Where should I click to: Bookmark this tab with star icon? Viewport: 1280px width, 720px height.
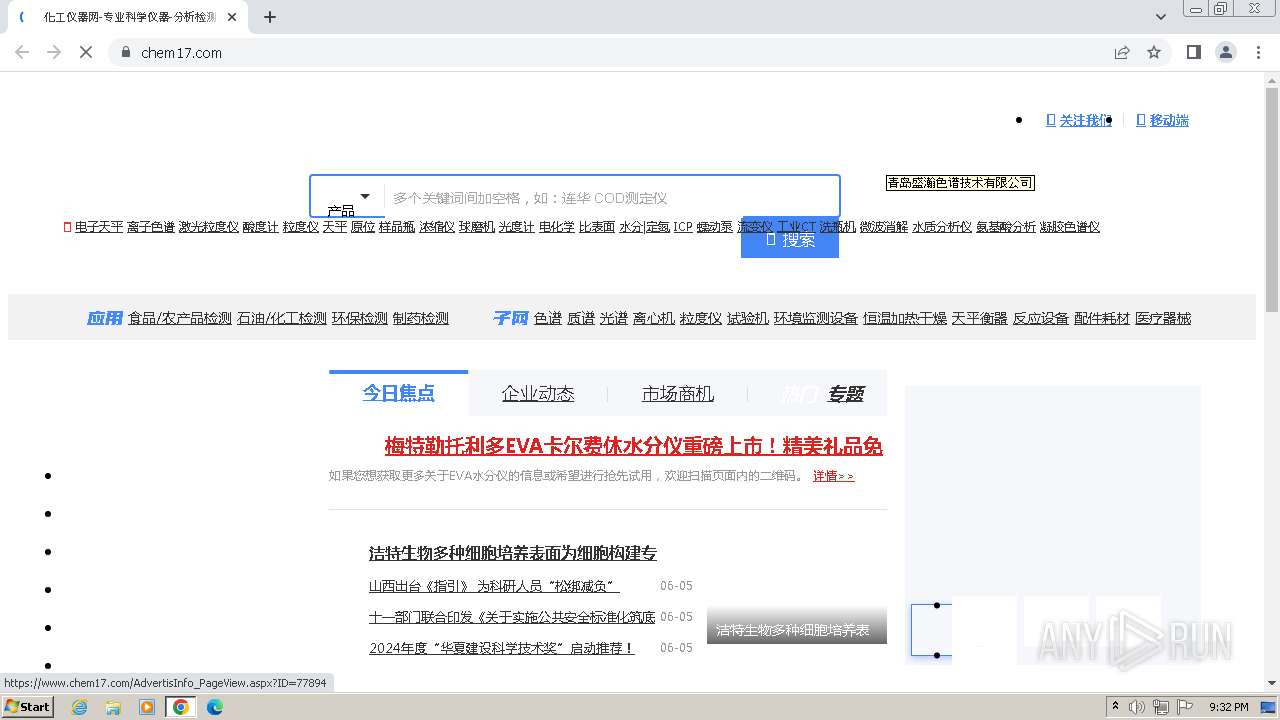pyautogui.click(x=1154, y=52)
